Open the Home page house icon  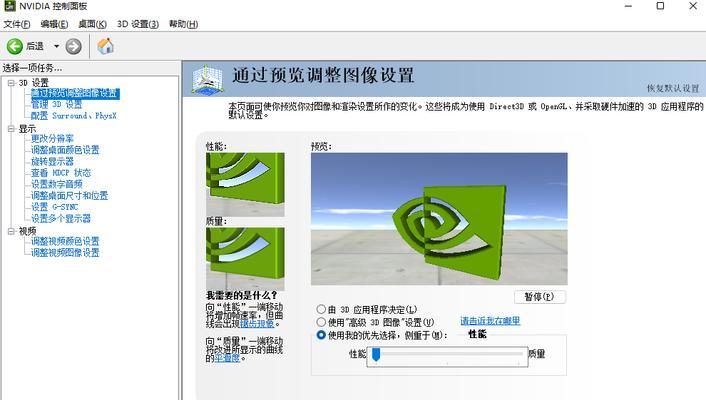pyautogui.click(x=105, y=46)
